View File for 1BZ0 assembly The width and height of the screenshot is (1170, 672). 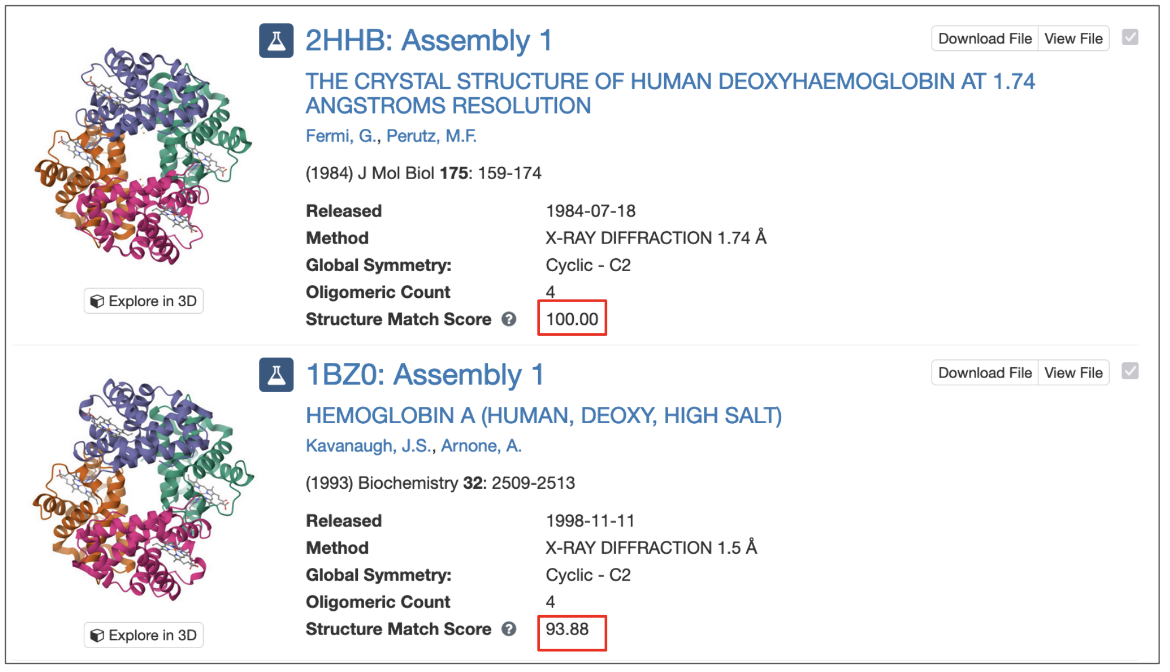(x=1073, y=373)
